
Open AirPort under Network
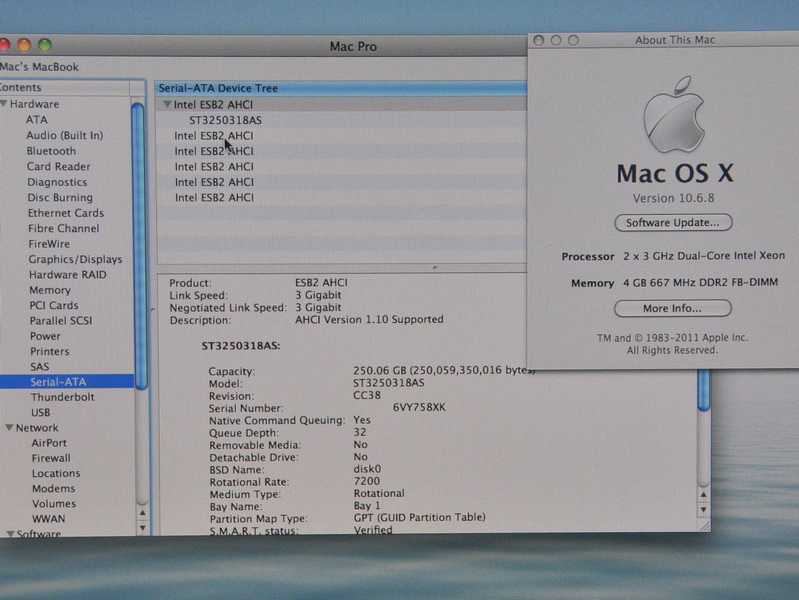[x=49, y=443]
